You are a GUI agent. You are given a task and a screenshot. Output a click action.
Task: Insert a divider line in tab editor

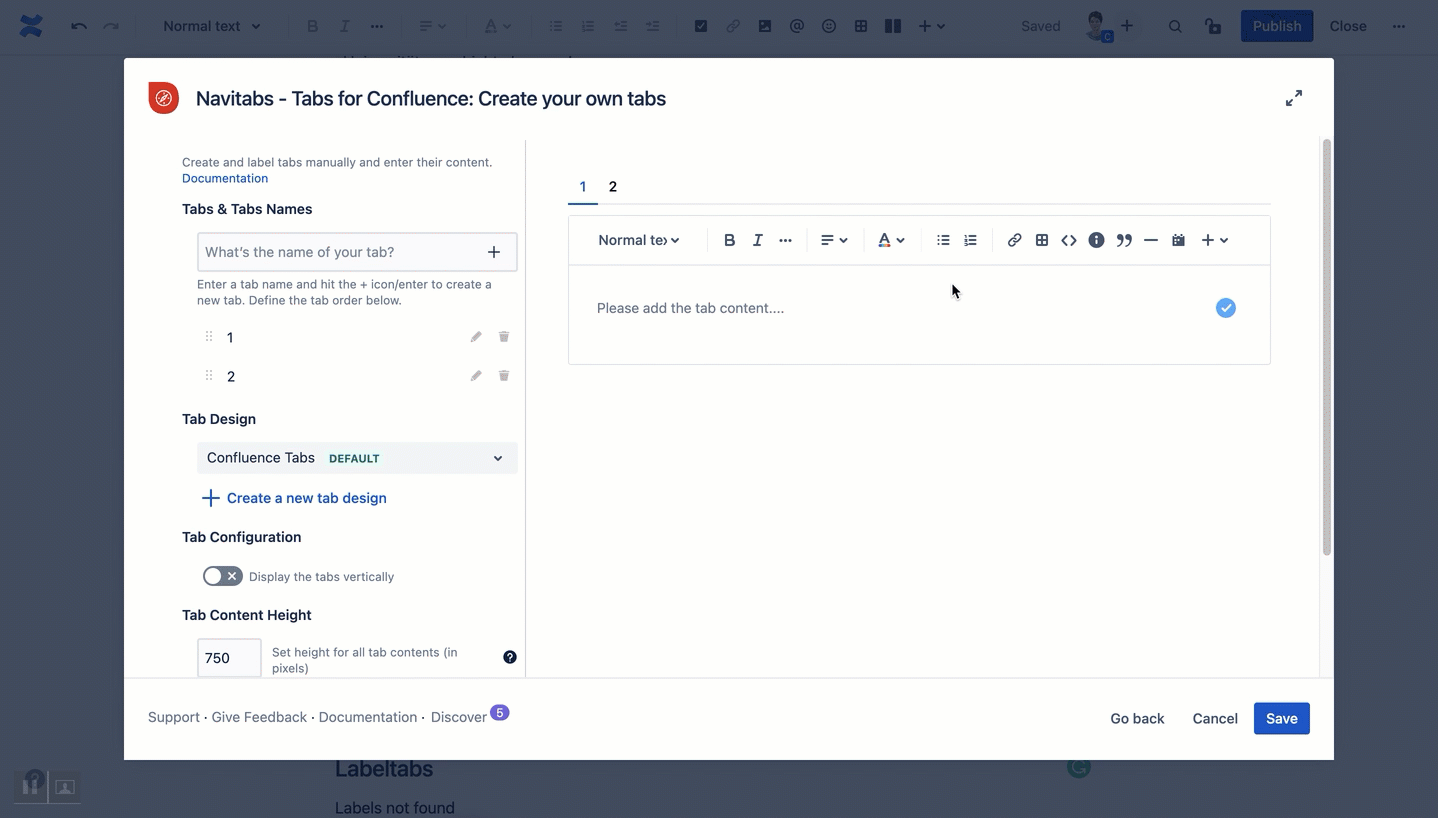coord(1151,240)
